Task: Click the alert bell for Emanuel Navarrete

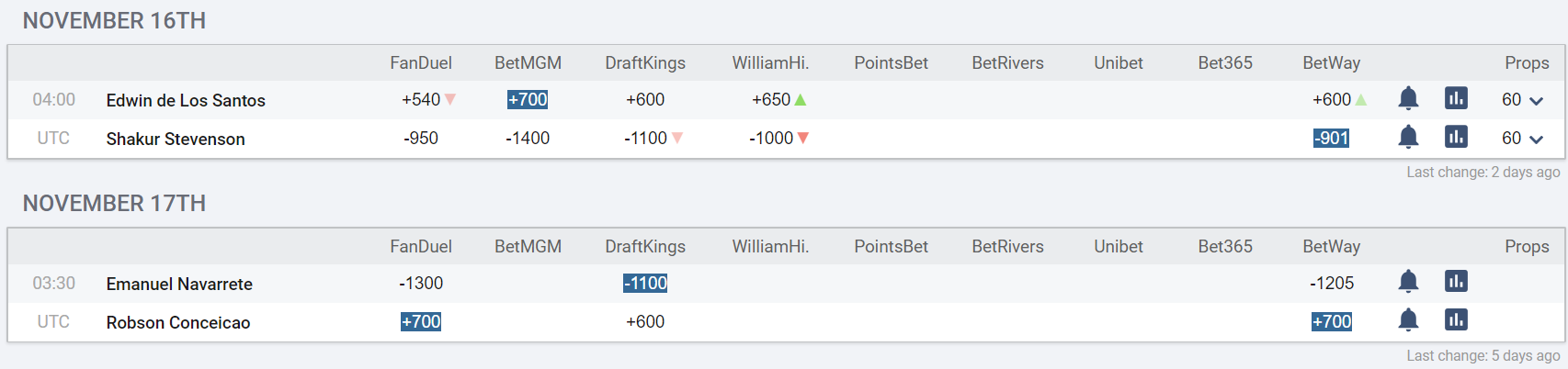Action: point(1408,282)
